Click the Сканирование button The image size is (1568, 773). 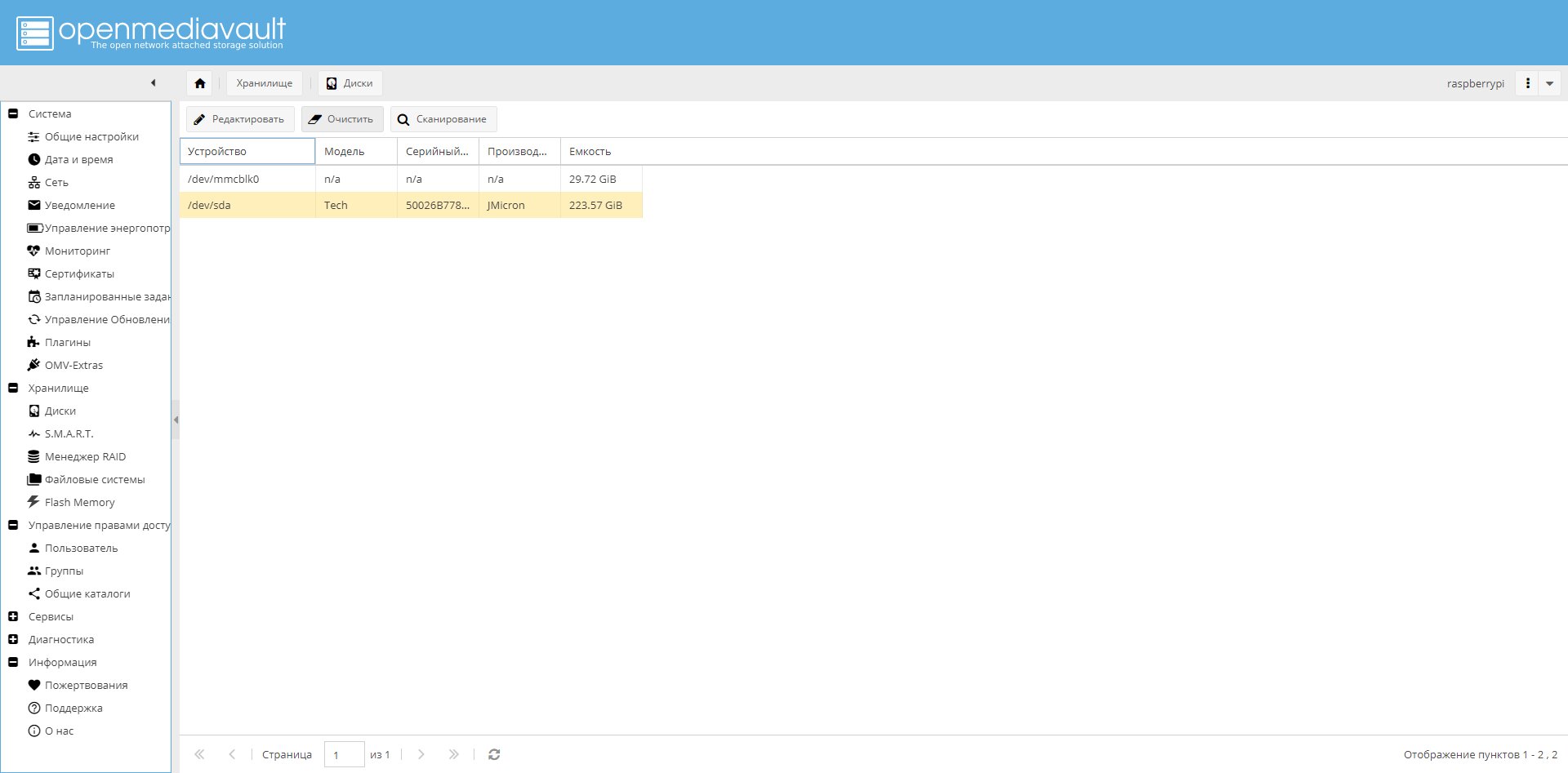tap(443, 119)
